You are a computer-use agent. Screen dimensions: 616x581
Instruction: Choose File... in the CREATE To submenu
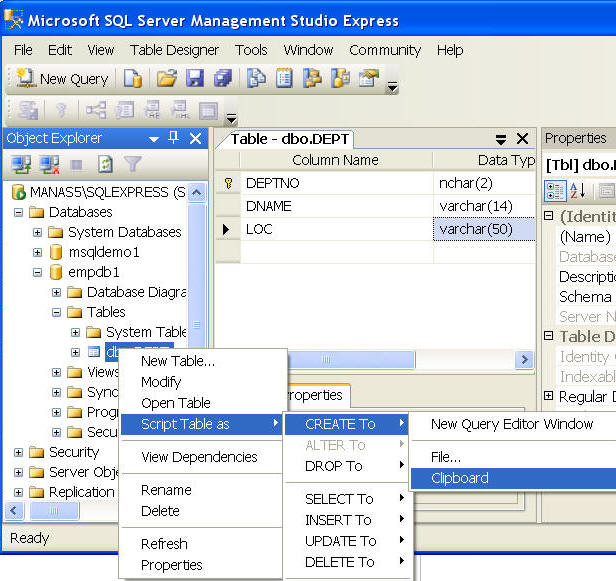(x=513, y=457)
